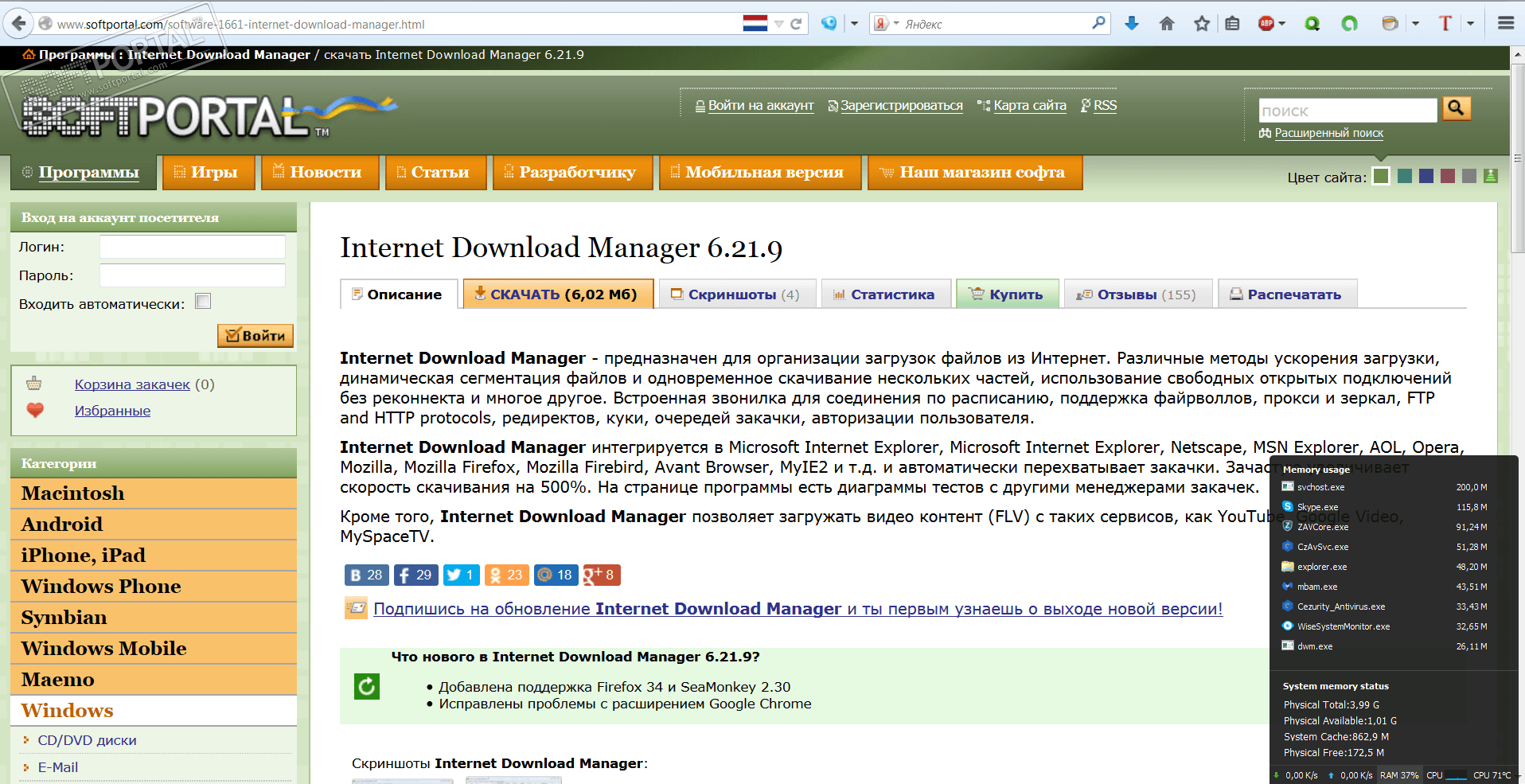This screenshot has width=1525, height=784.
Task: Open the Разработчику navigation tab
Action: click(572, 173)
